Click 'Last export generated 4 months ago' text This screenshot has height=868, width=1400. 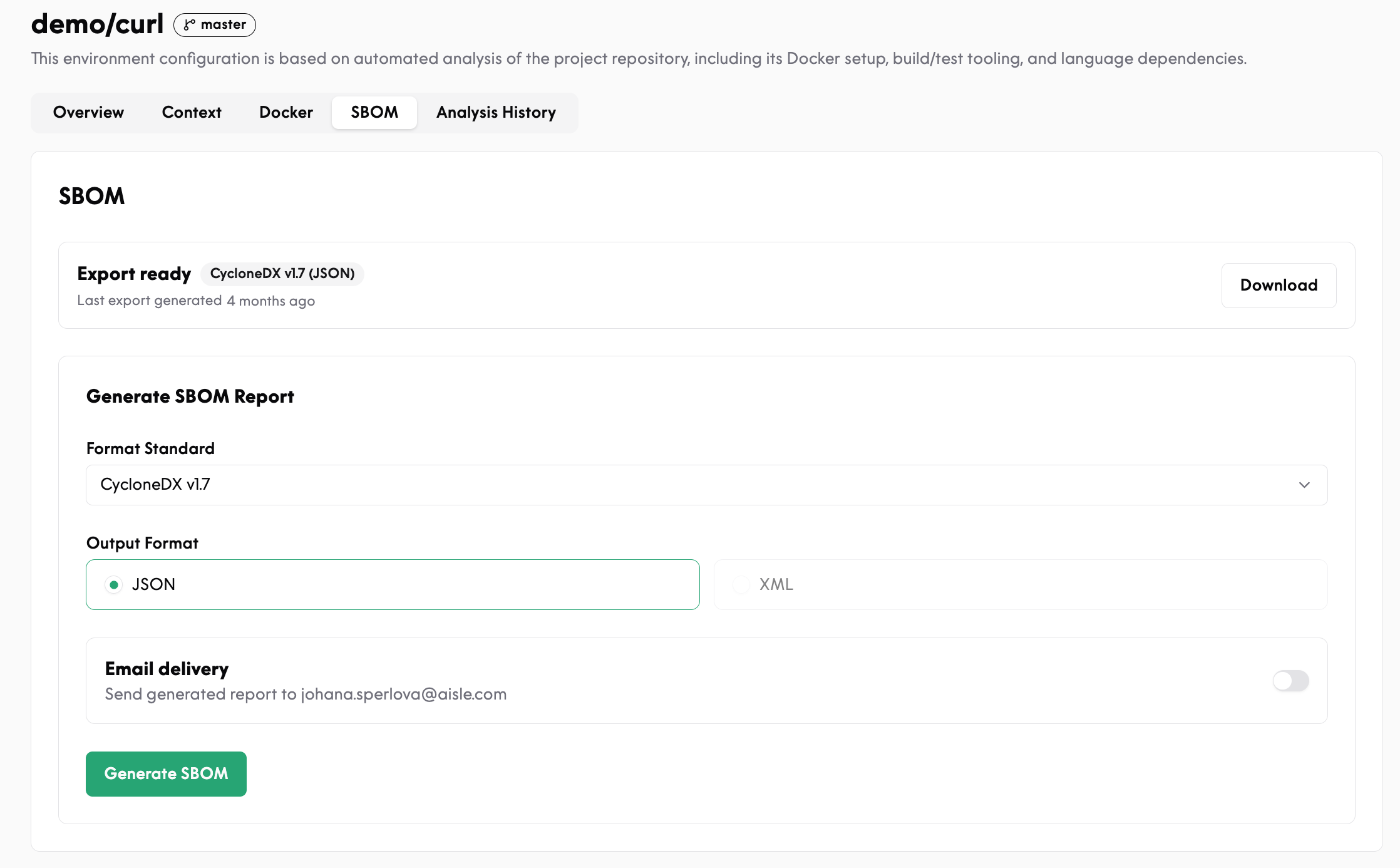pyautogui.click(x=196, y=301)
